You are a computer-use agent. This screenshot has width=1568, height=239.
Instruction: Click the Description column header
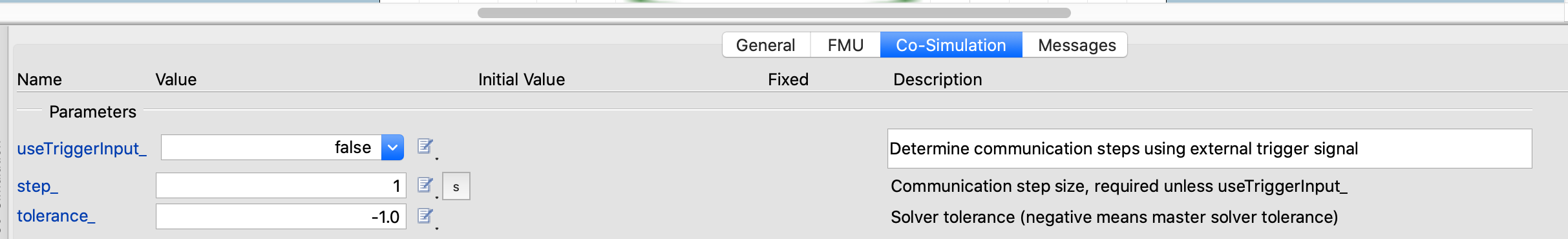[938, 79]
